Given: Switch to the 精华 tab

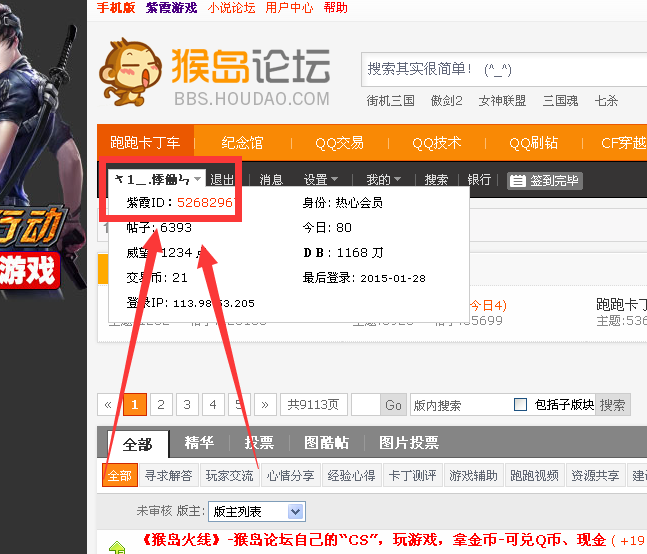Looking at the screenshot, I should pos(199,443).
